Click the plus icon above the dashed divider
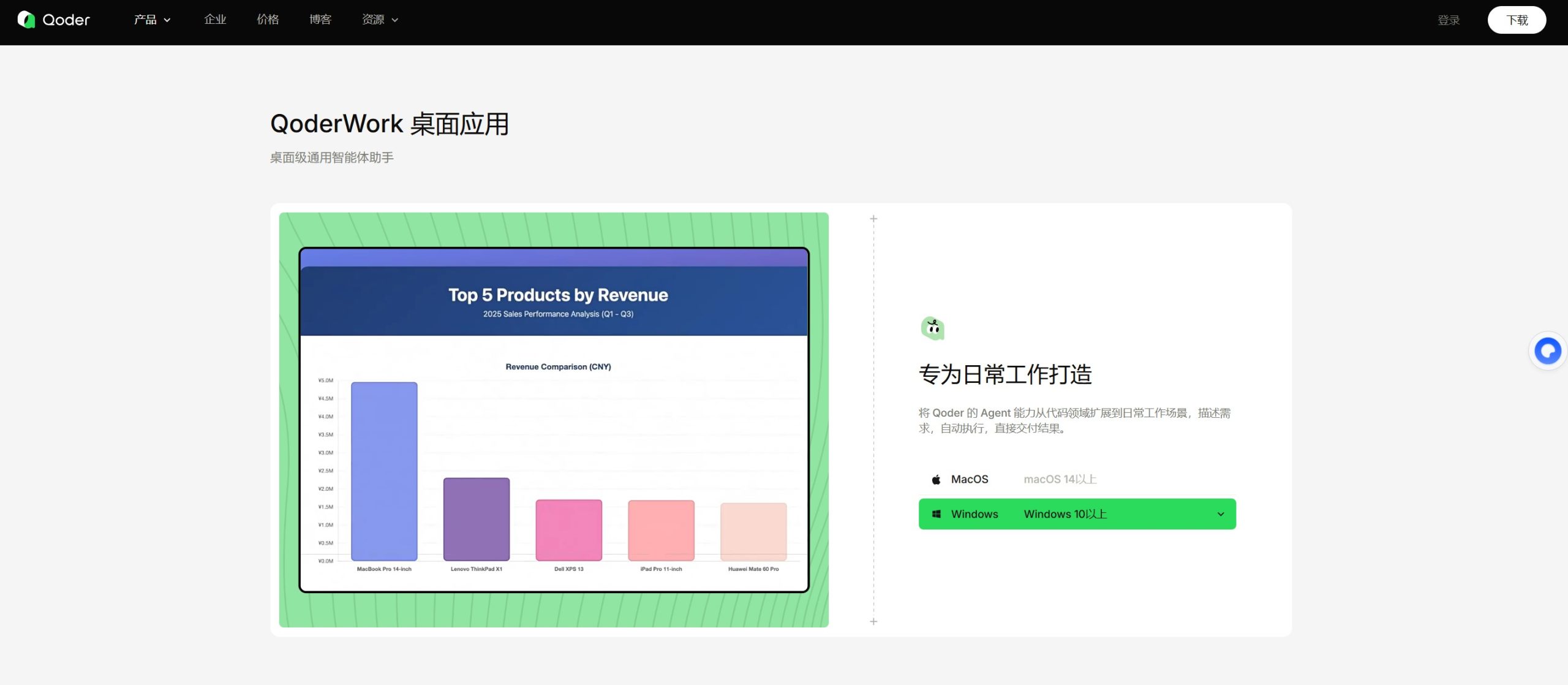The image size is (1568, 685). 873,218
